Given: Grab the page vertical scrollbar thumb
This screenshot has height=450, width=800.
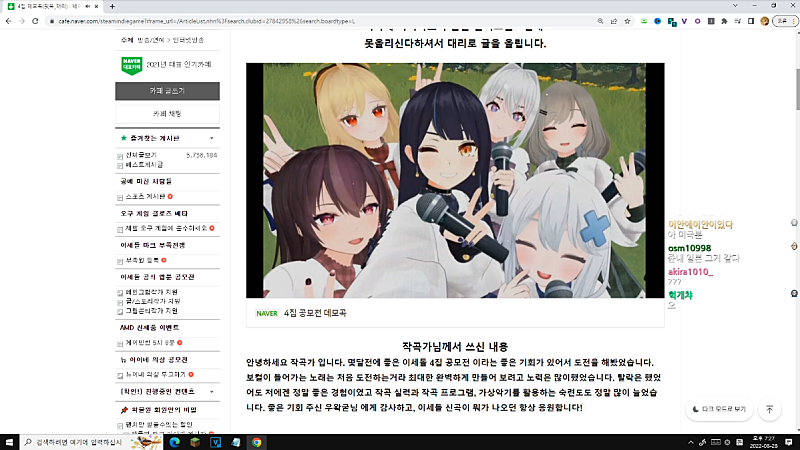Looking at the screenshot, I should tap(796, 88).
